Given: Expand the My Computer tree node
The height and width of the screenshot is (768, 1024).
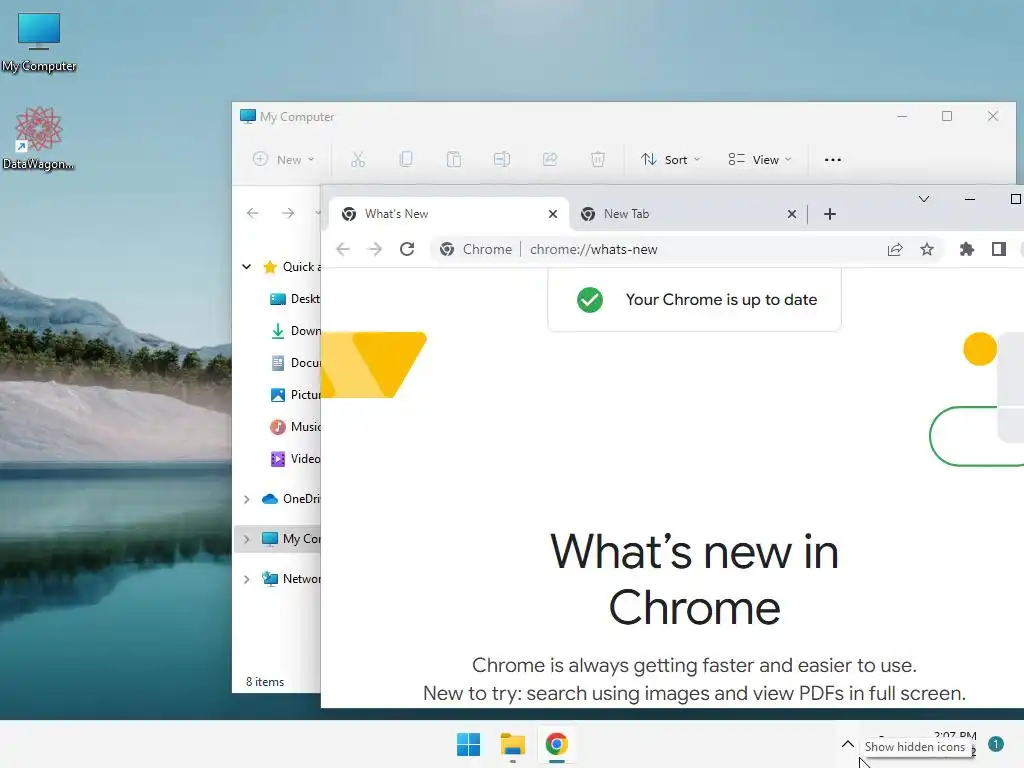Looking at the screenshot, I should coord(246,539).
